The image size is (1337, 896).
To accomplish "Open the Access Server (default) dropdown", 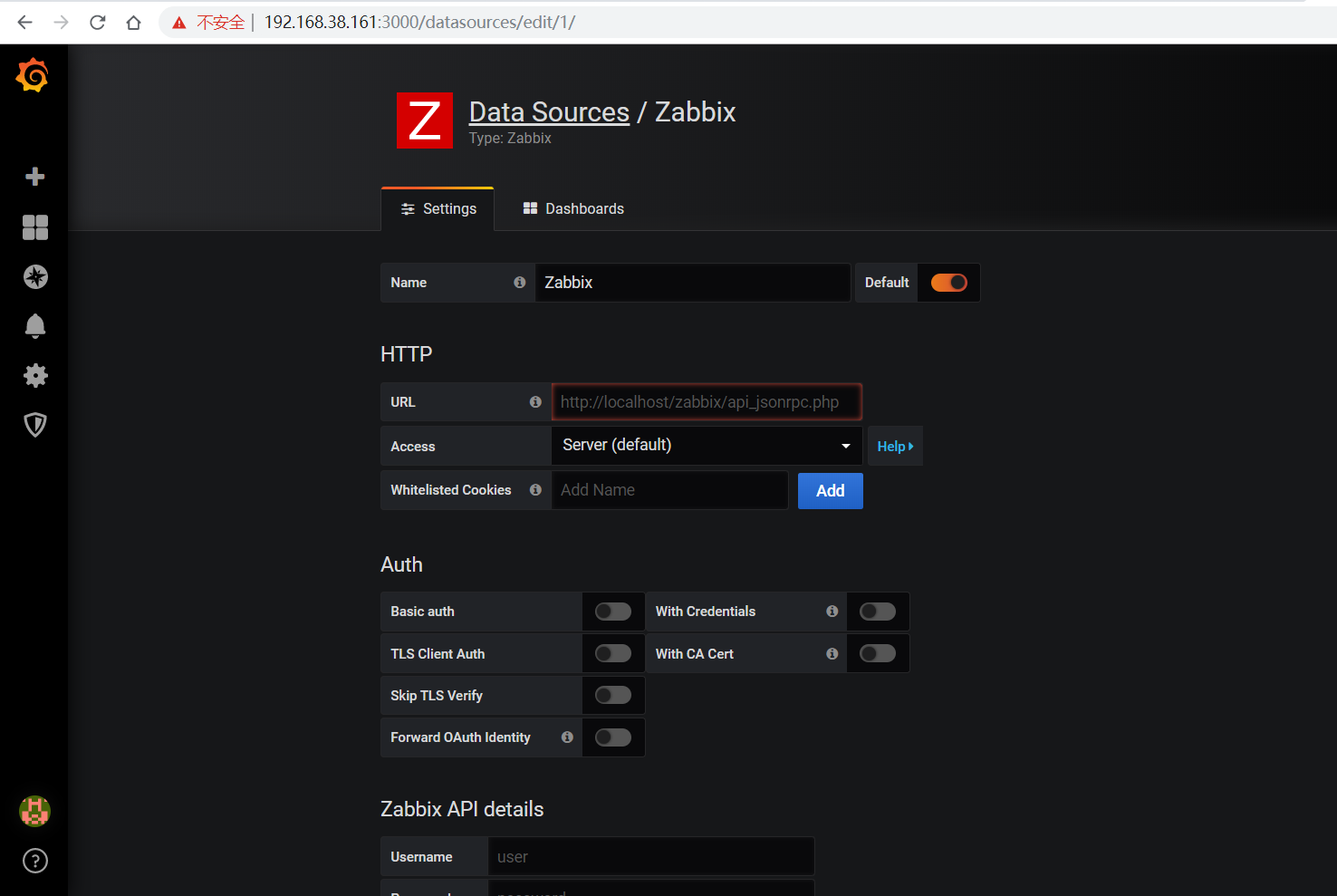I will point(707,446).
